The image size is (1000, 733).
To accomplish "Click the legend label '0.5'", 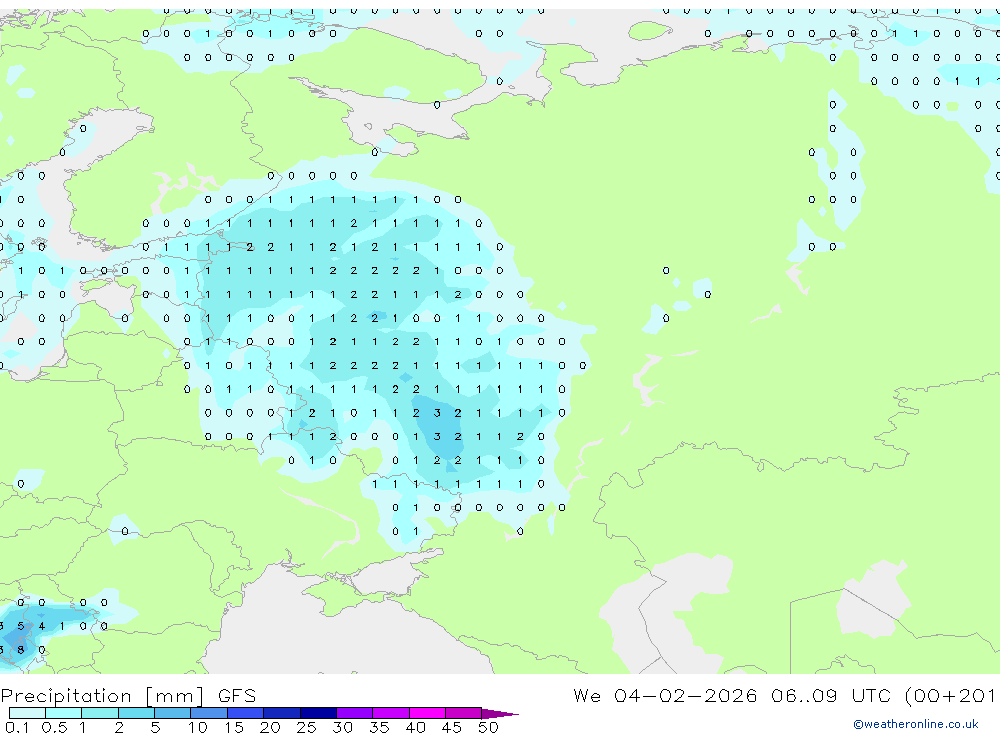I will click(x=54, y=727).
